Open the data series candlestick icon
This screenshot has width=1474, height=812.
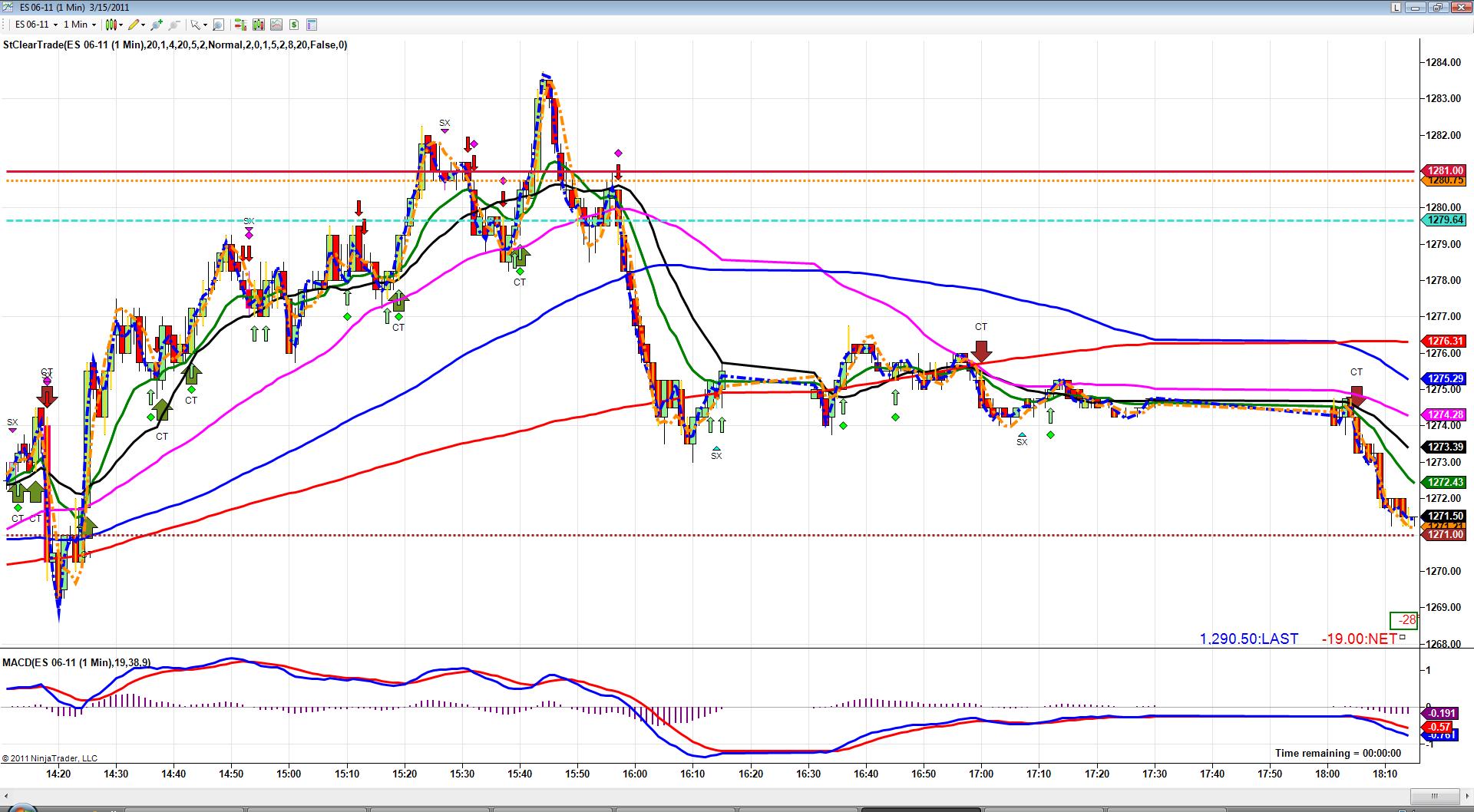(259, 25)
